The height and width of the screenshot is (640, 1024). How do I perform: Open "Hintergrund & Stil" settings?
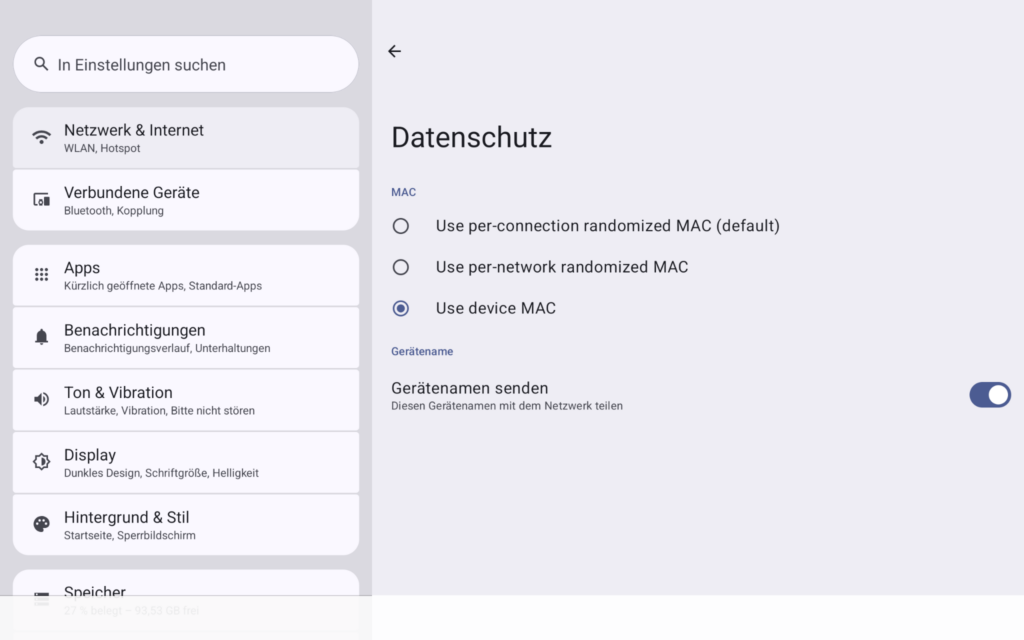click(x=185, y=524)
